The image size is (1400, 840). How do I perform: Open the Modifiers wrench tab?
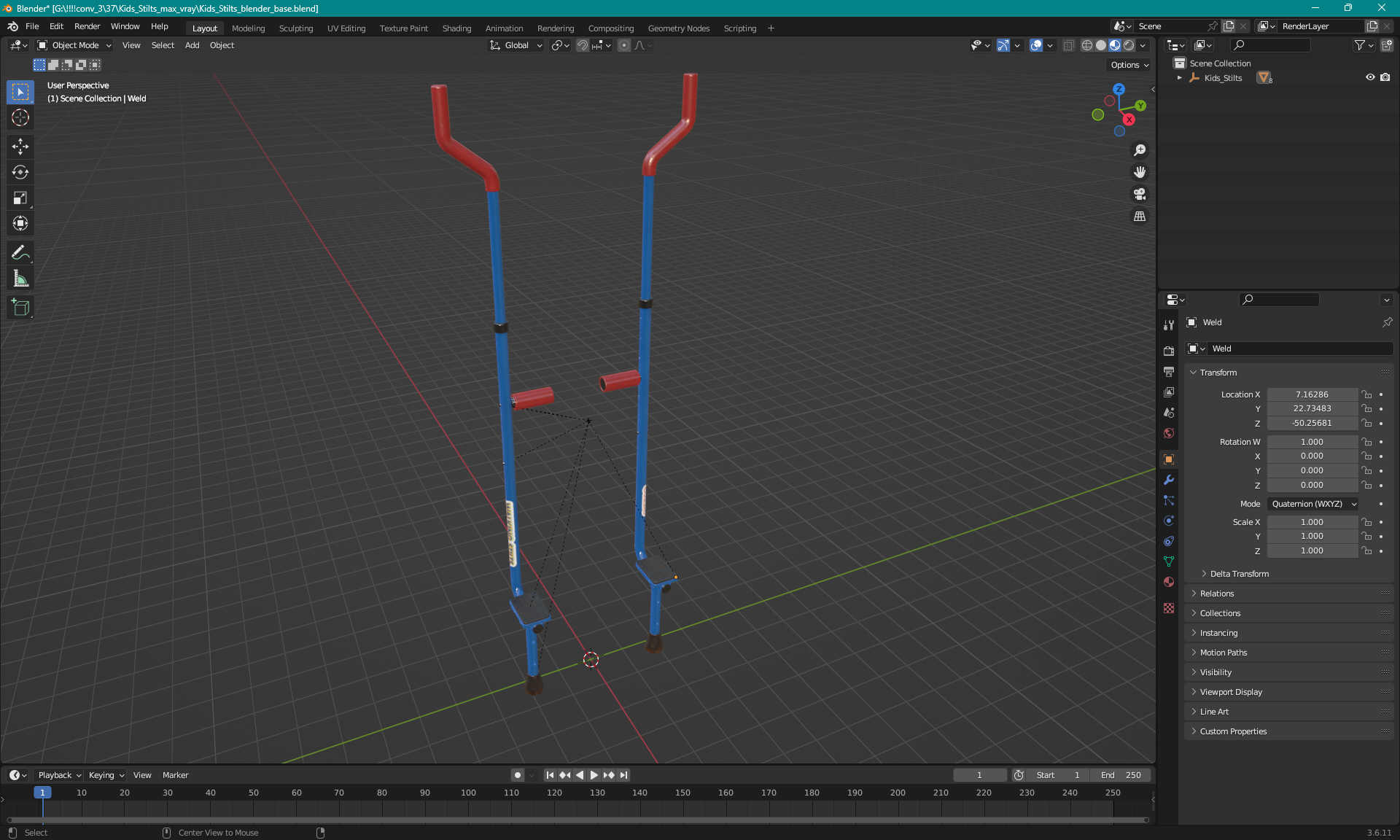[x=1169, y=480]
